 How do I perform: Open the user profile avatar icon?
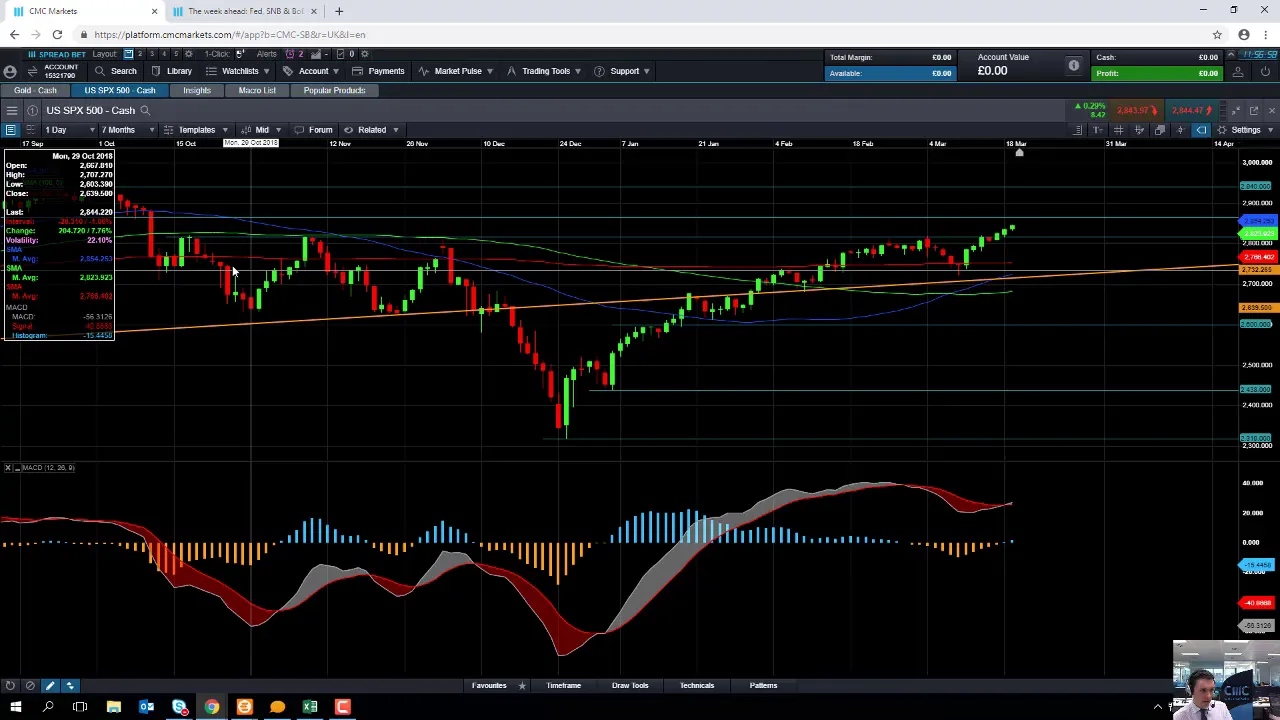pyautogui.click(x=10, y=72)
